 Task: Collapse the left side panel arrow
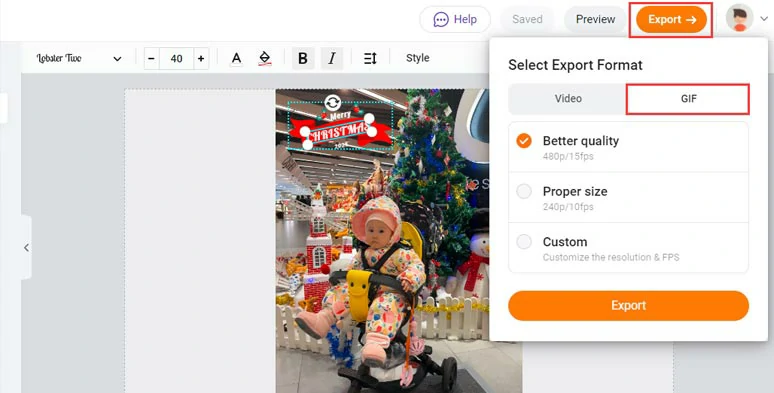point(26,247)
